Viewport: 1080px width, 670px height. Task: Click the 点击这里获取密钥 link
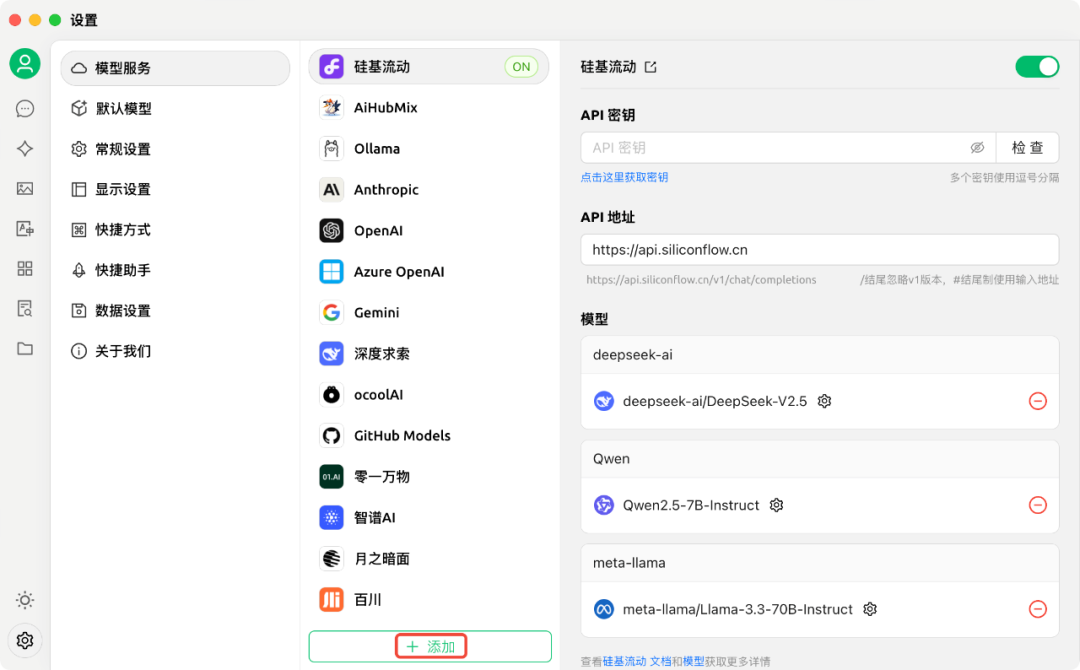coord(624,177)
